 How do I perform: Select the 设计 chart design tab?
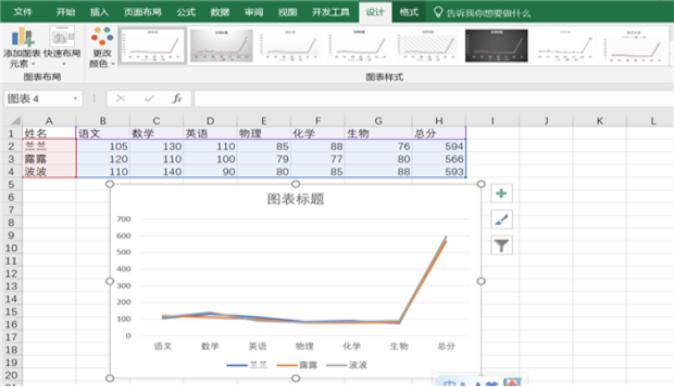click(375, 12)
